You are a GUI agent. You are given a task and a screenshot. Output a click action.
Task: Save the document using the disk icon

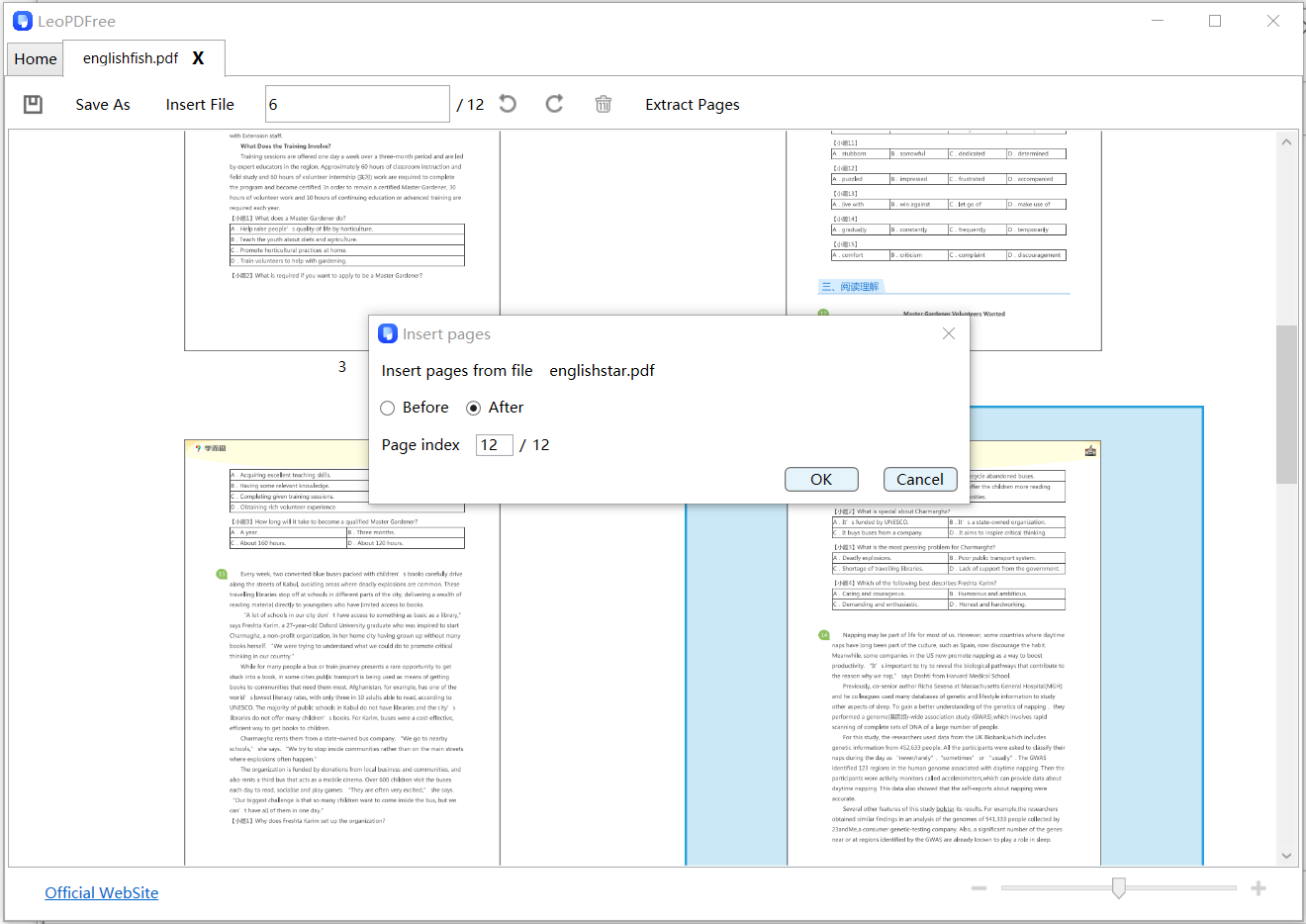(x=33, y=103)
